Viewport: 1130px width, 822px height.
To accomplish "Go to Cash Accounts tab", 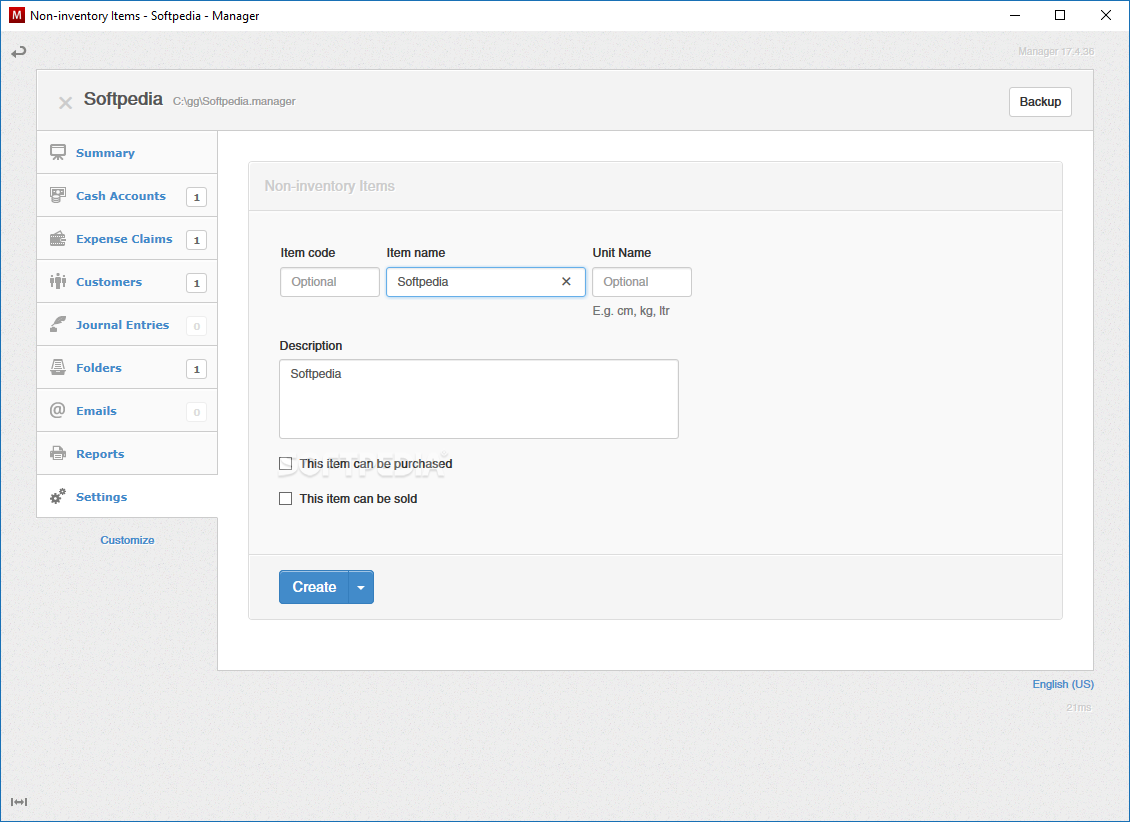I will pyautogui.click(x=127, y=195).
